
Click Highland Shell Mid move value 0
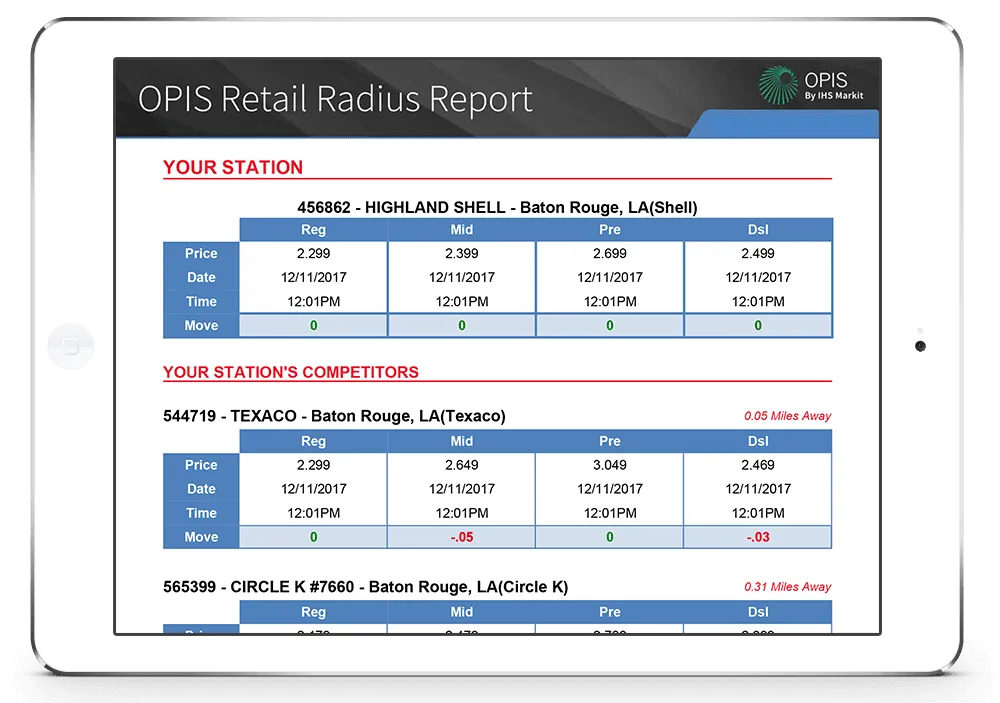point(462,325)
